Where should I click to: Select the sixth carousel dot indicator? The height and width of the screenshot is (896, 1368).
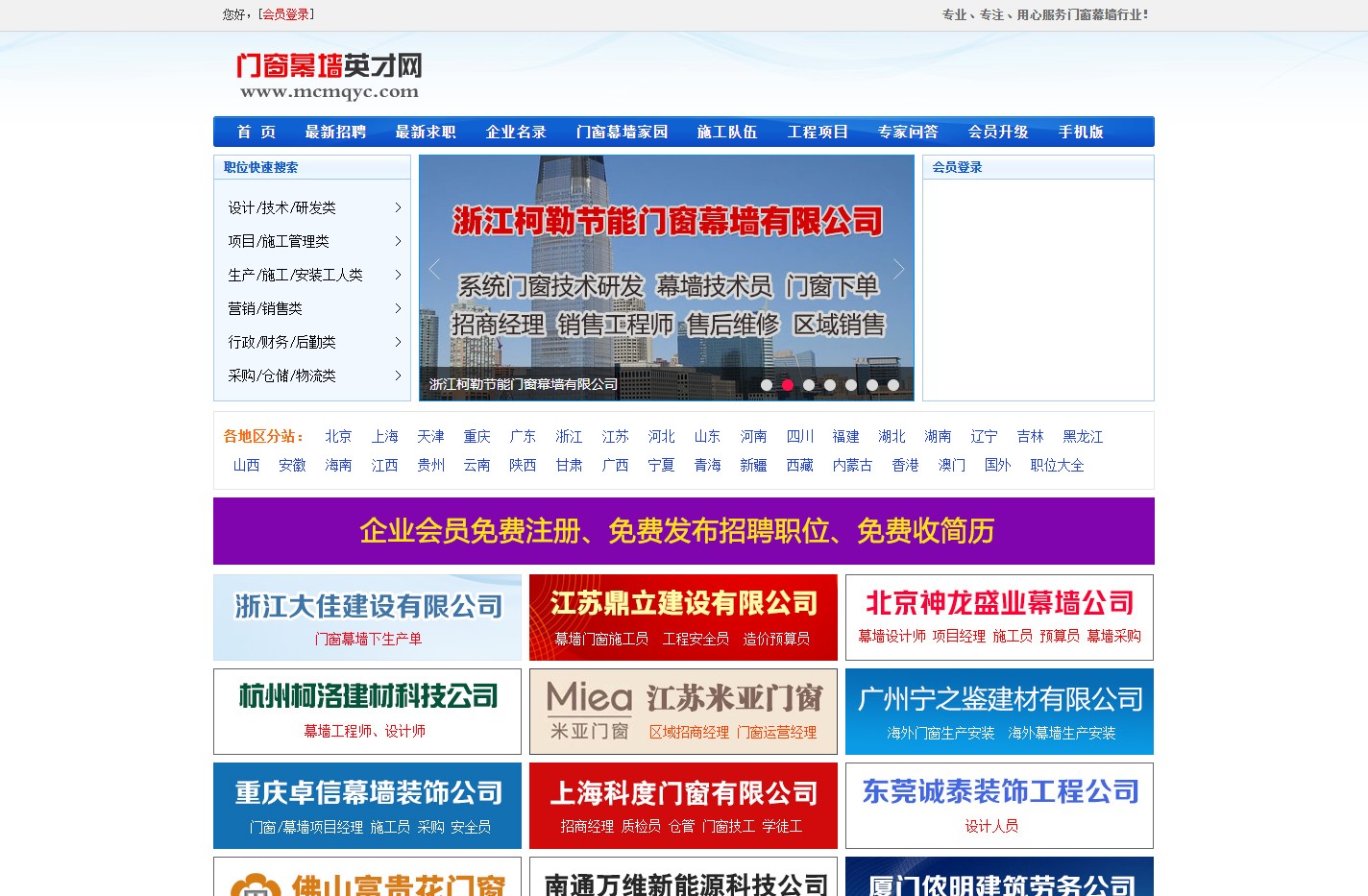[x=872, y=385]
